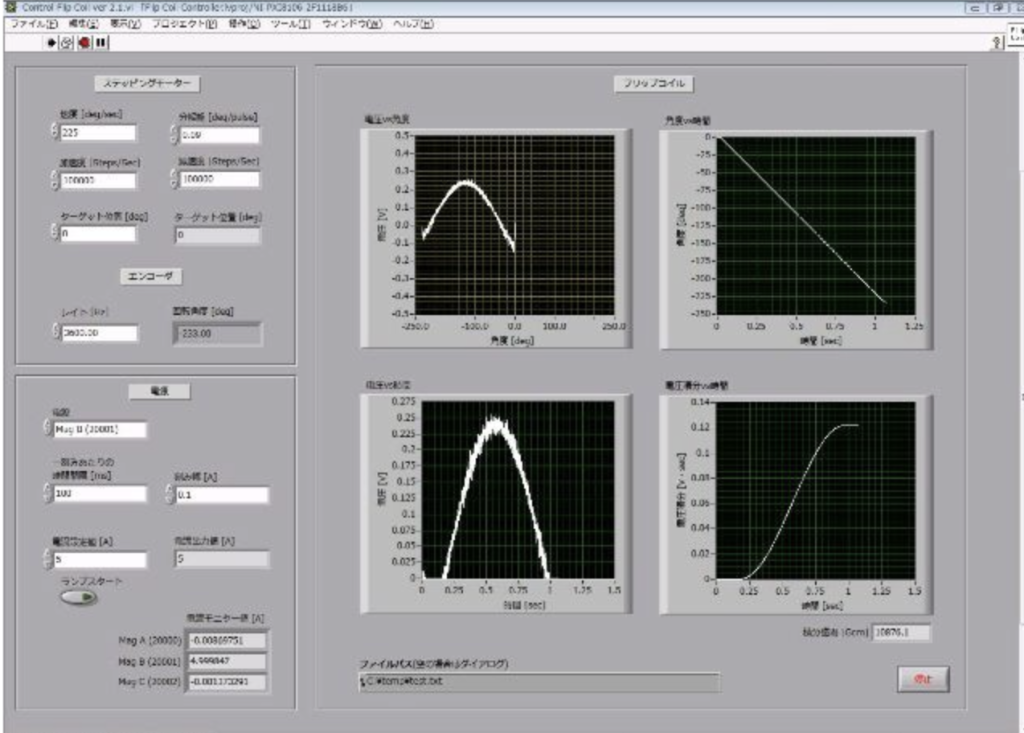
Task: Click the Run Continuously toolbar icon
Action: (x=67, y=42)
